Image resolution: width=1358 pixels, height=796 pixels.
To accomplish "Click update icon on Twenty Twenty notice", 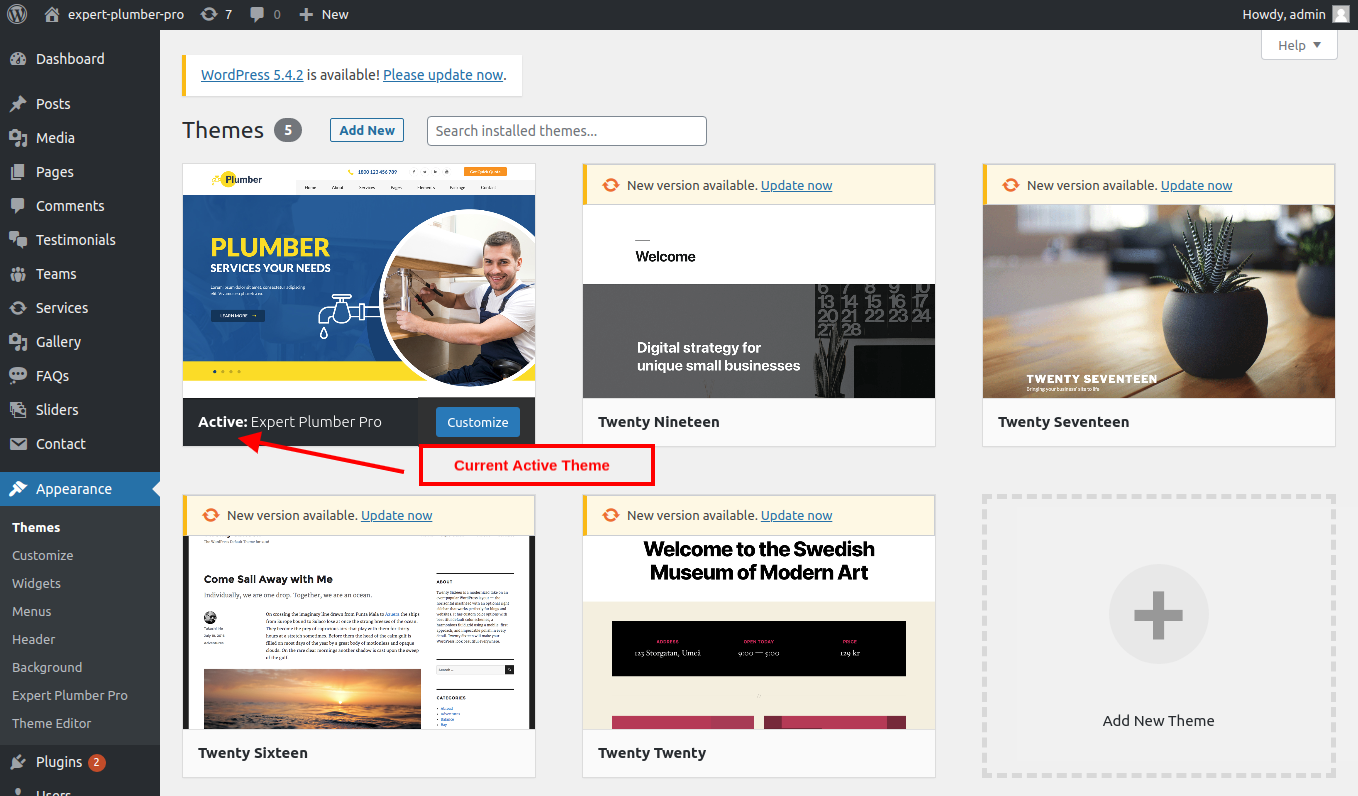I will 610,515.
